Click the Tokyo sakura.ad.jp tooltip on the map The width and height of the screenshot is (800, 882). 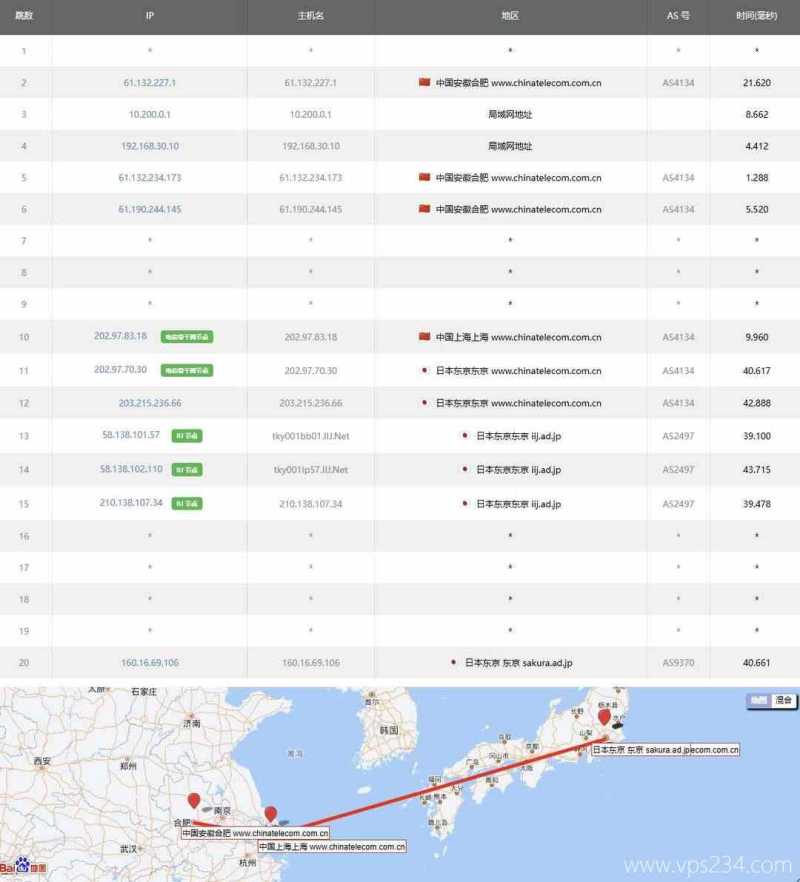pos(665,750)
